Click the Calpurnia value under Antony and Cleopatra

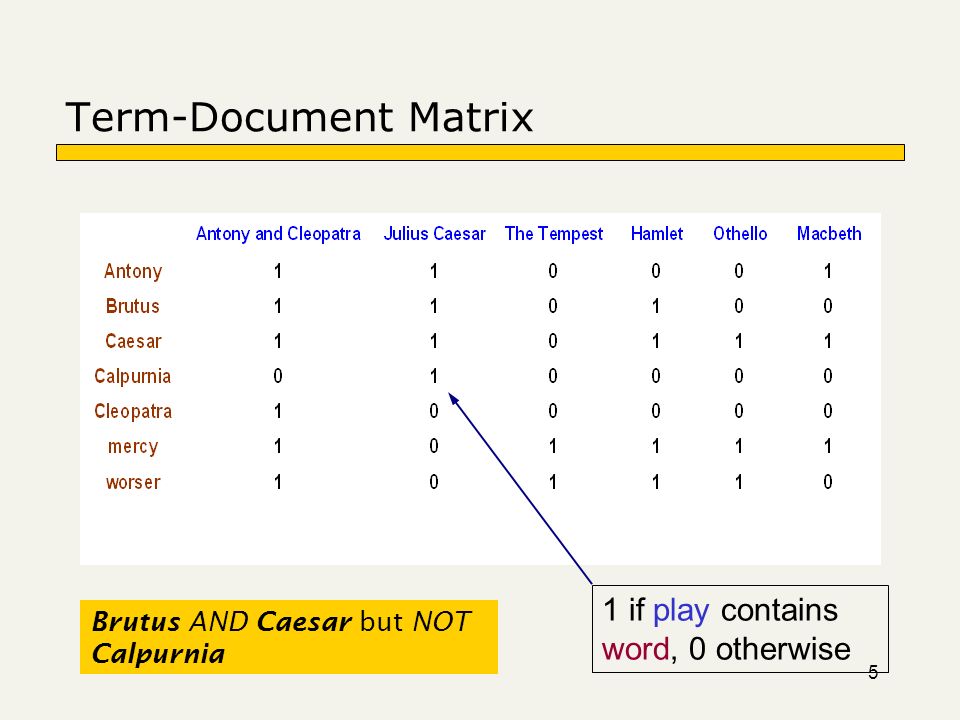pos(278,376)
